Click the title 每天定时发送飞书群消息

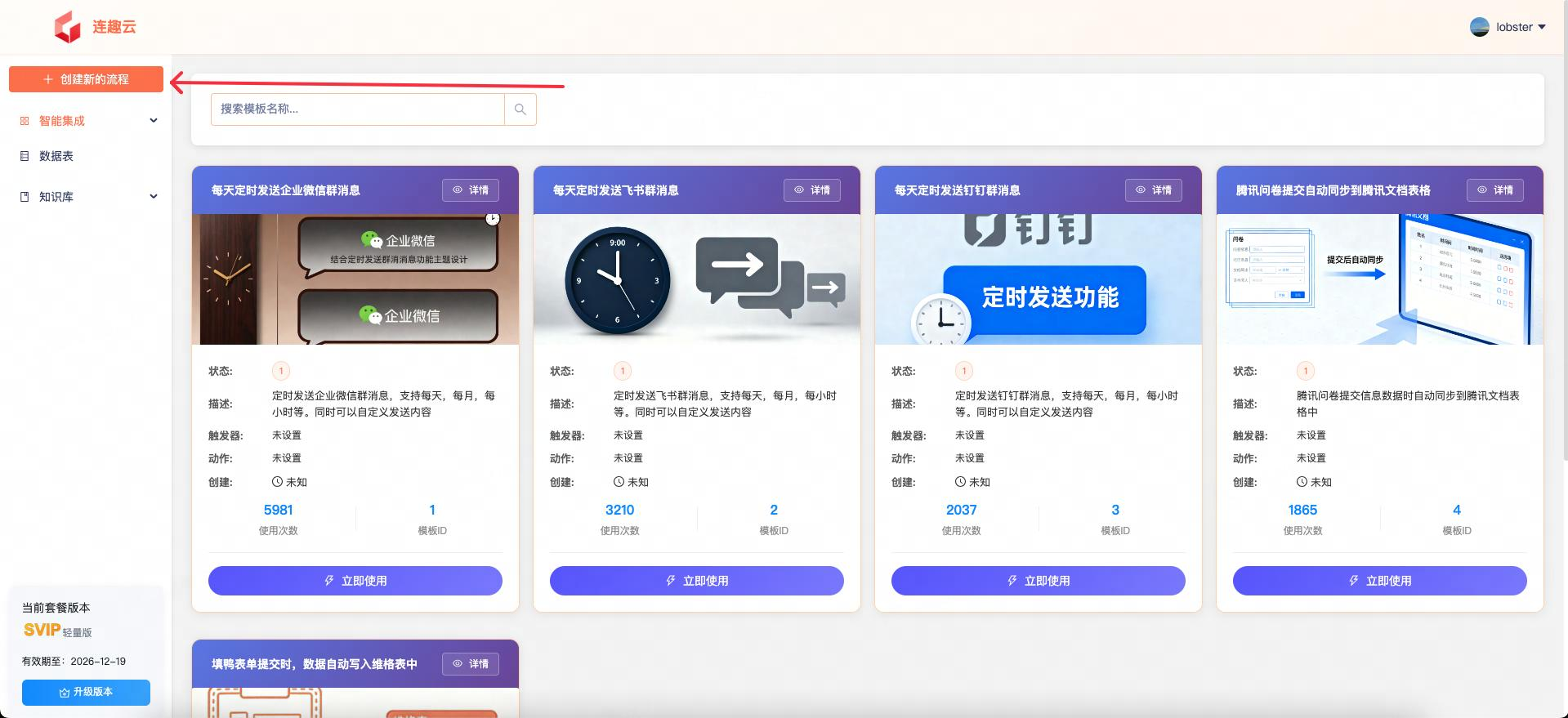[x=615, y=190]
